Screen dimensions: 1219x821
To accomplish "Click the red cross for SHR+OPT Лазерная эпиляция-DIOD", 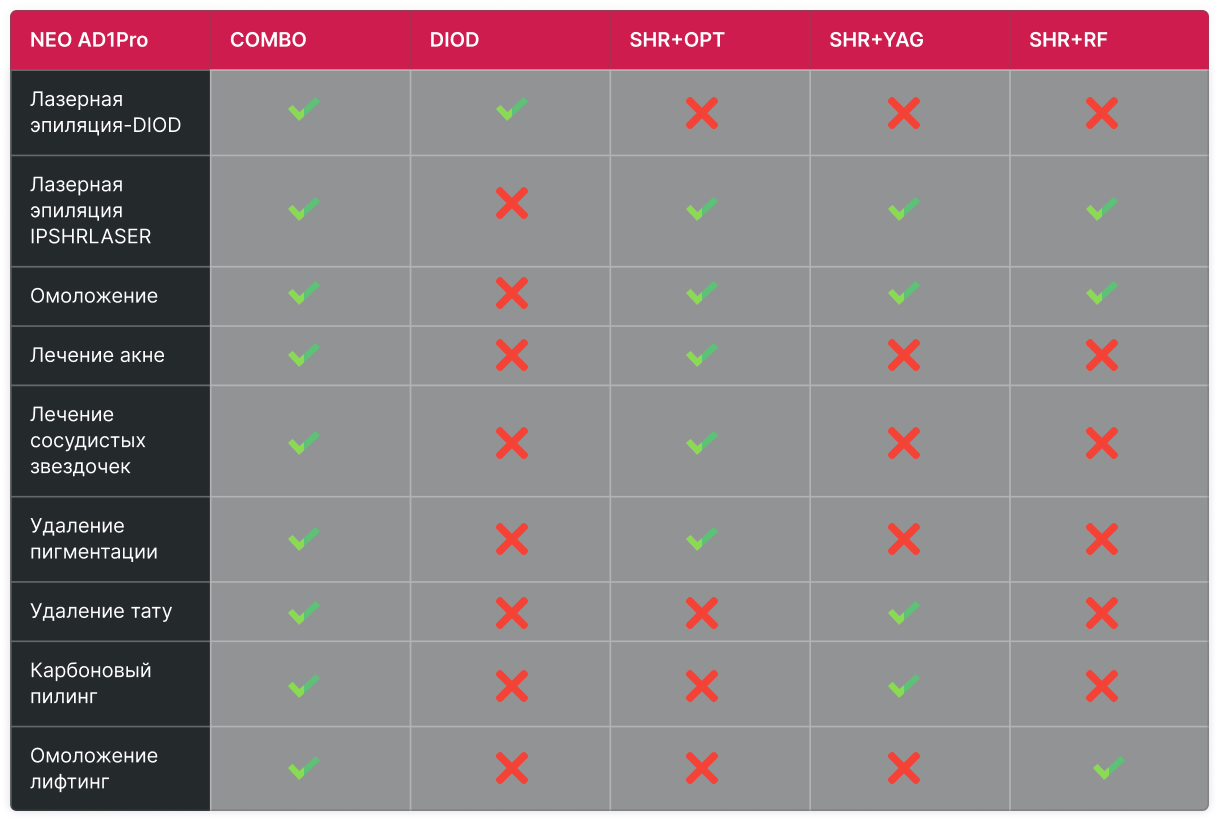I will pos(702,113).
